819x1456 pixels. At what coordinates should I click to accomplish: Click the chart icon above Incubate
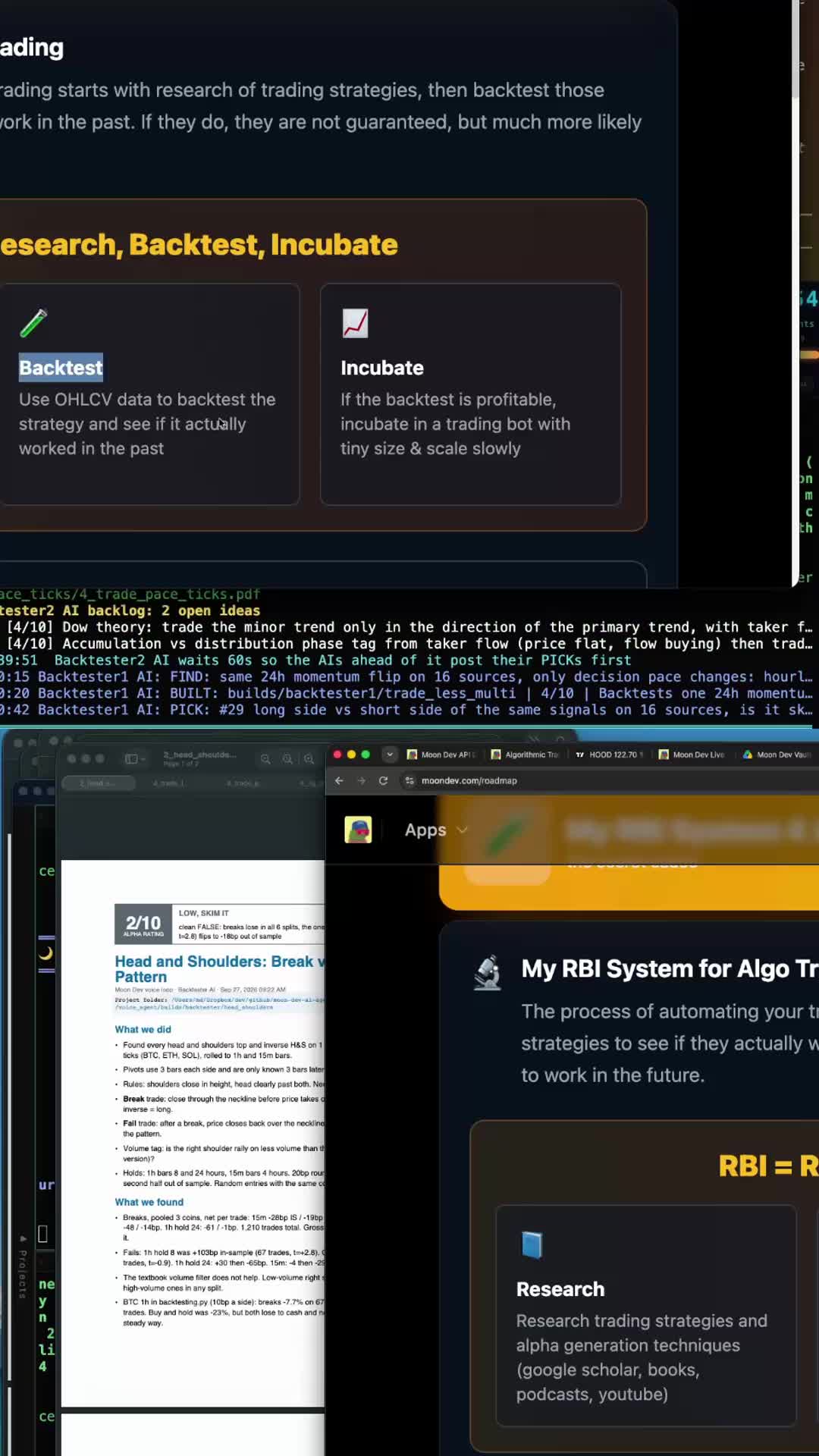point(355,323)
